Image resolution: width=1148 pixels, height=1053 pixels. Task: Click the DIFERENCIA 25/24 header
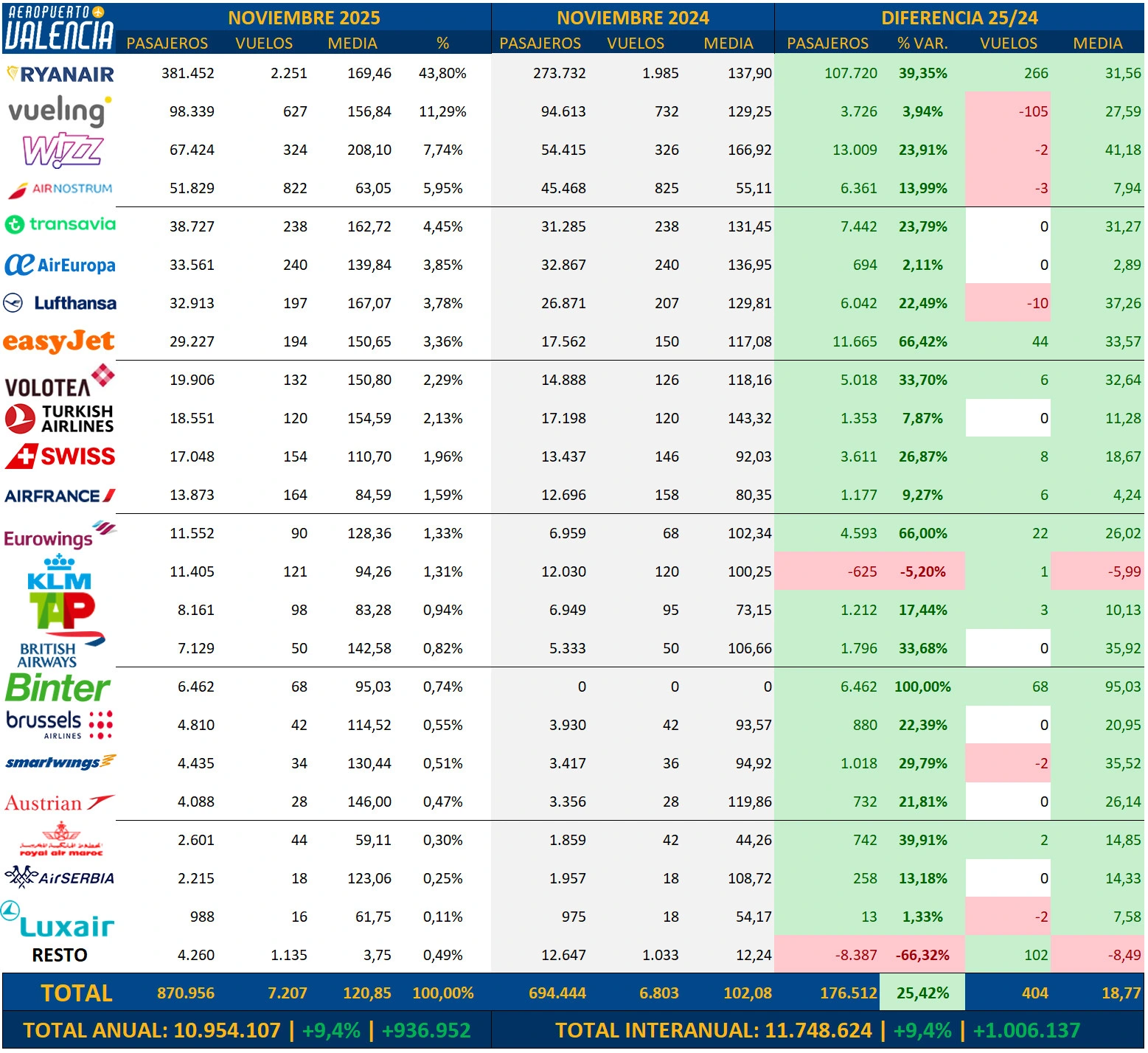(959, 18)
